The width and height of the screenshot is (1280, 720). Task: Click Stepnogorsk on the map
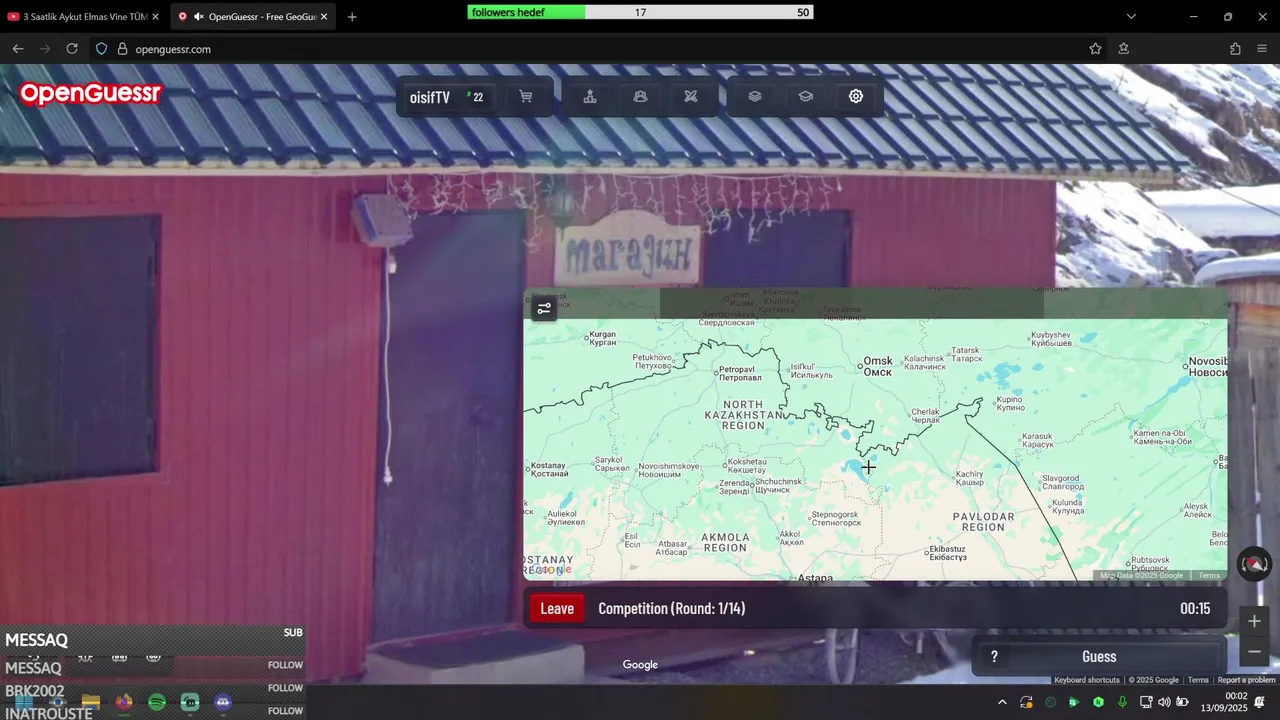tap(836, 518)
